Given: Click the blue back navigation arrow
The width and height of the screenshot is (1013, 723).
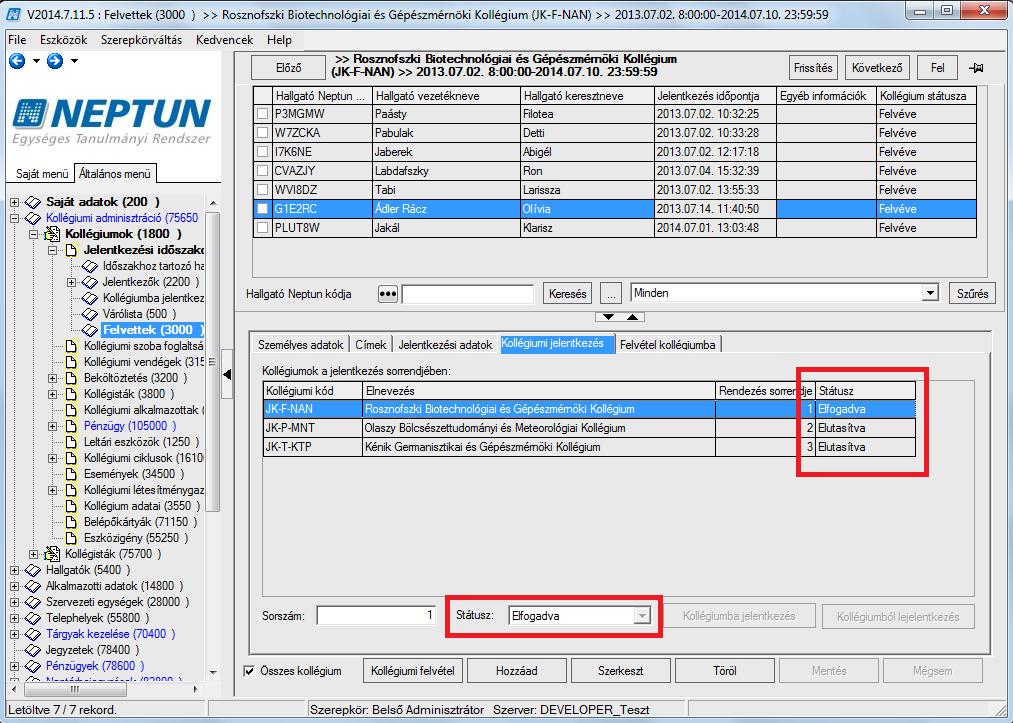Looking at the screenshot, I should pos(17,61).
